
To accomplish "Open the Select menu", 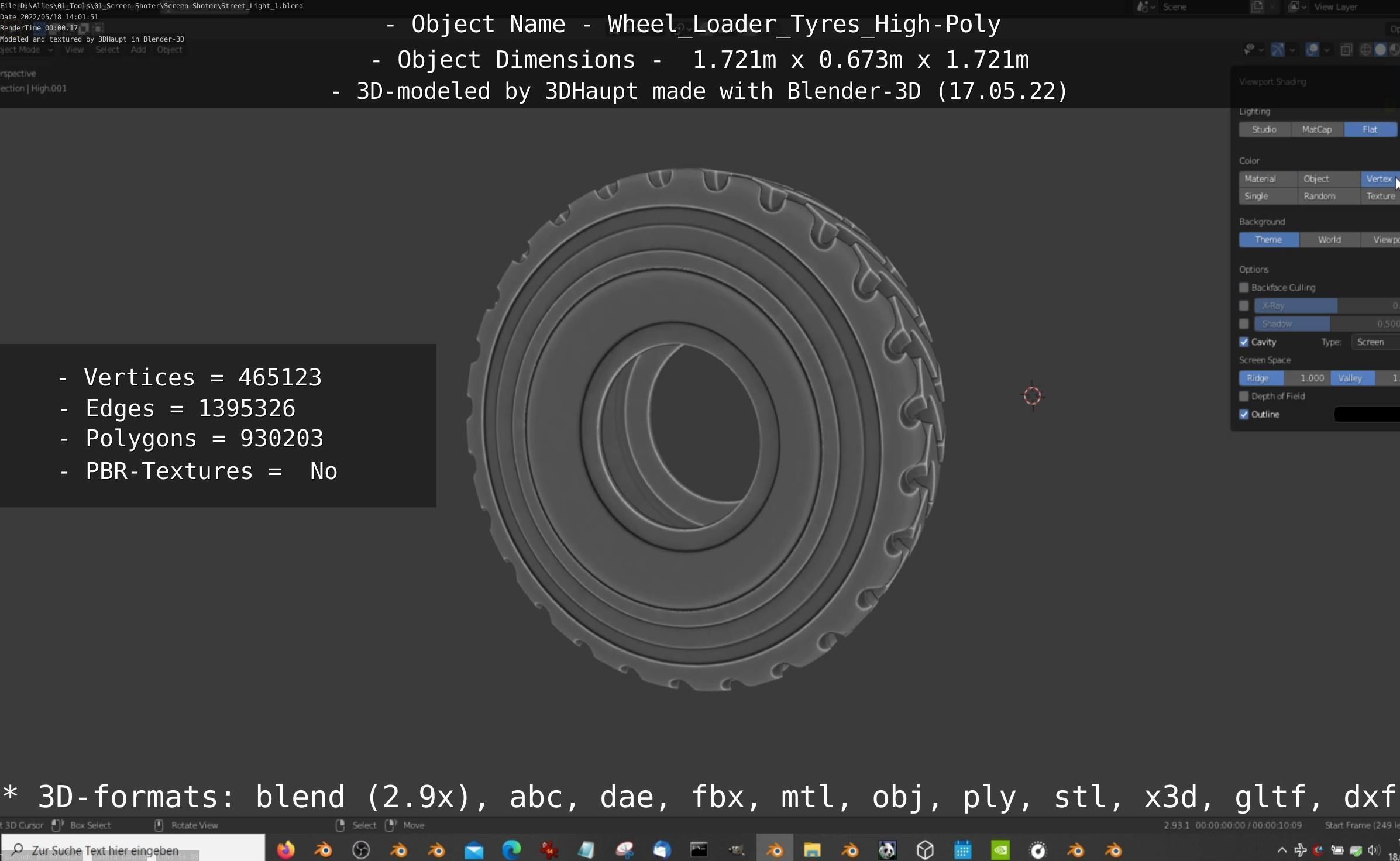I will pyautogui.click(x=107, y=50).
